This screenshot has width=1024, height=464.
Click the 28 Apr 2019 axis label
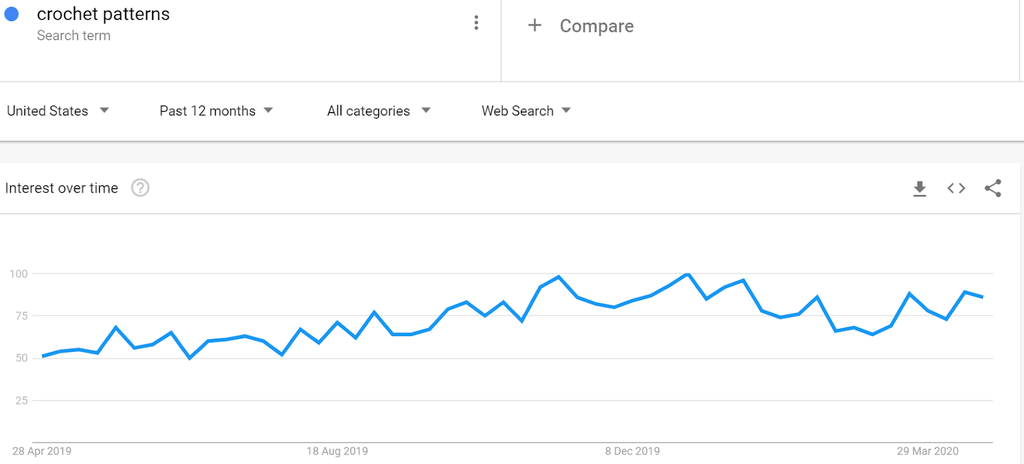[42, 451]
